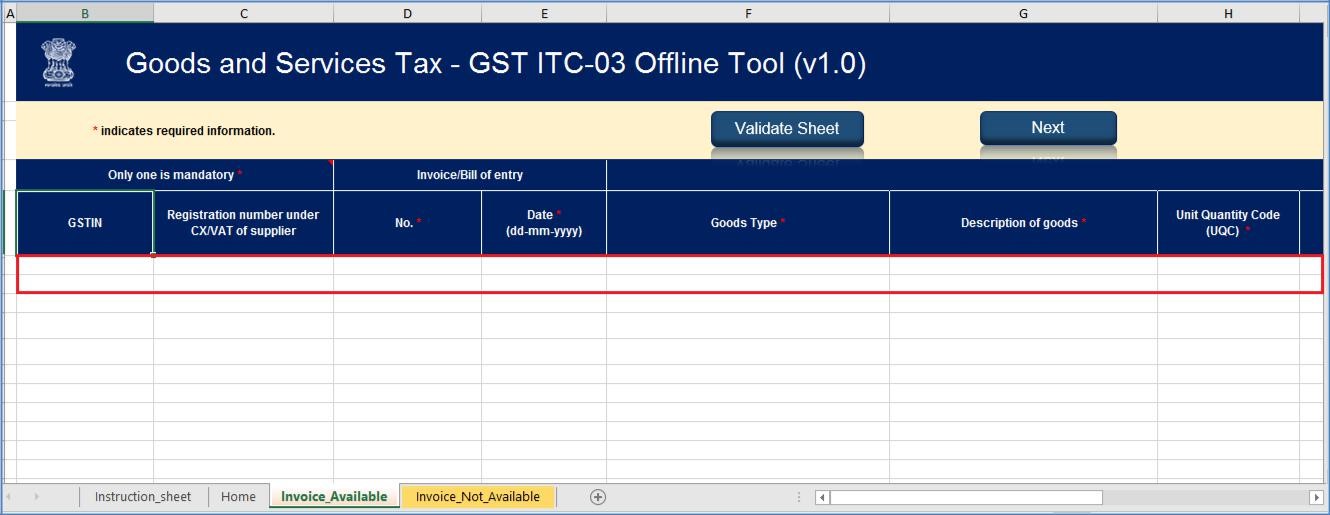1330x515 pixels.
Task: Click the Goods Type header cell
Action: coord(748,223)
